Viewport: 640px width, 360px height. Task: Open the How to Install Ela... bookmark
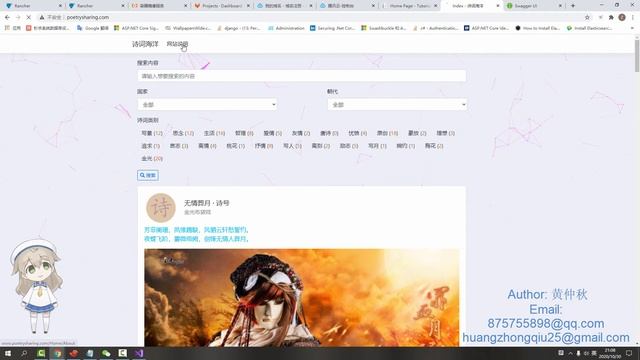(538, 28)
